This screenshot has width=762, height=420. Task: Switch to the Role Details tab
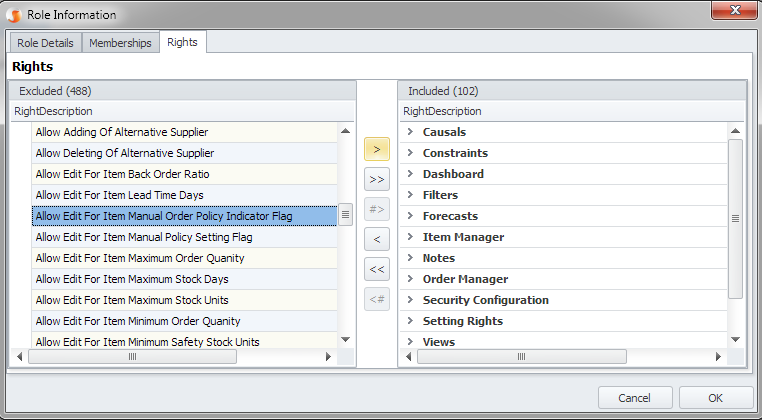(x=46, y=43)
